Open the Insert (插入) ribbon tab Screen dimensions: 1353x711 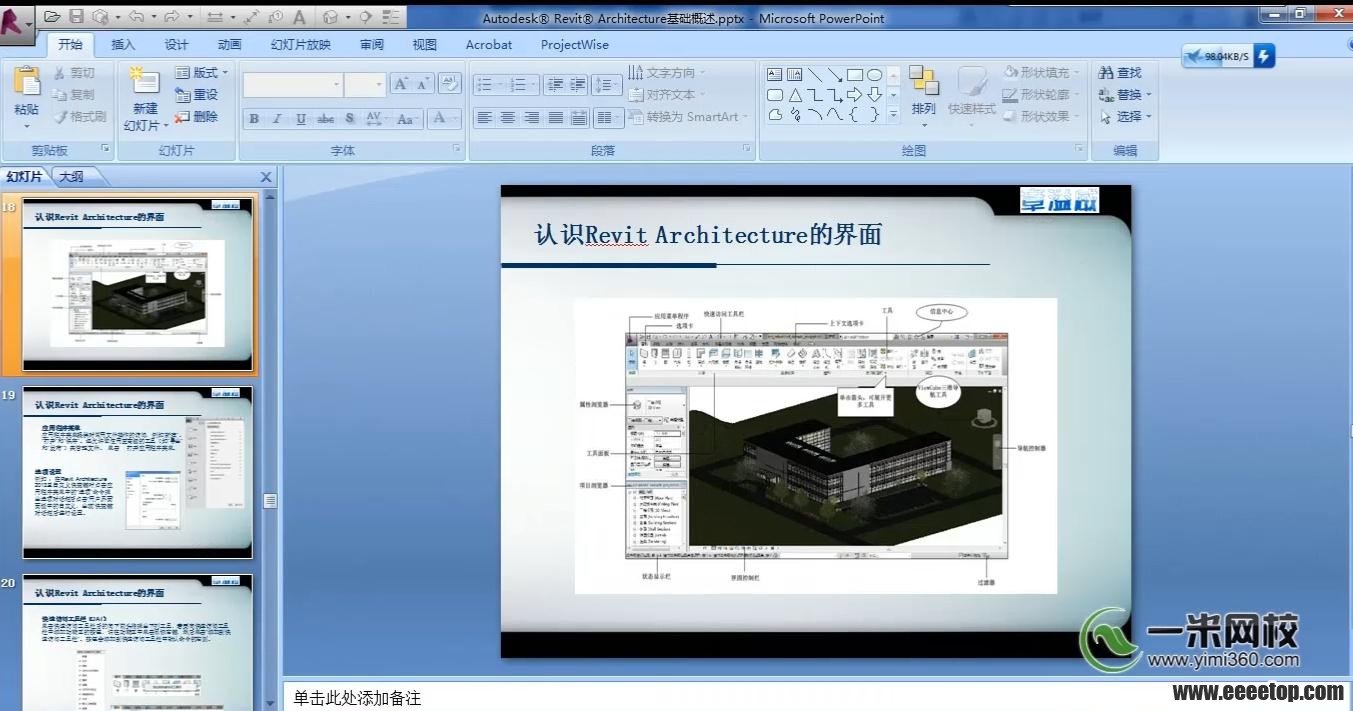coord(123,44)
